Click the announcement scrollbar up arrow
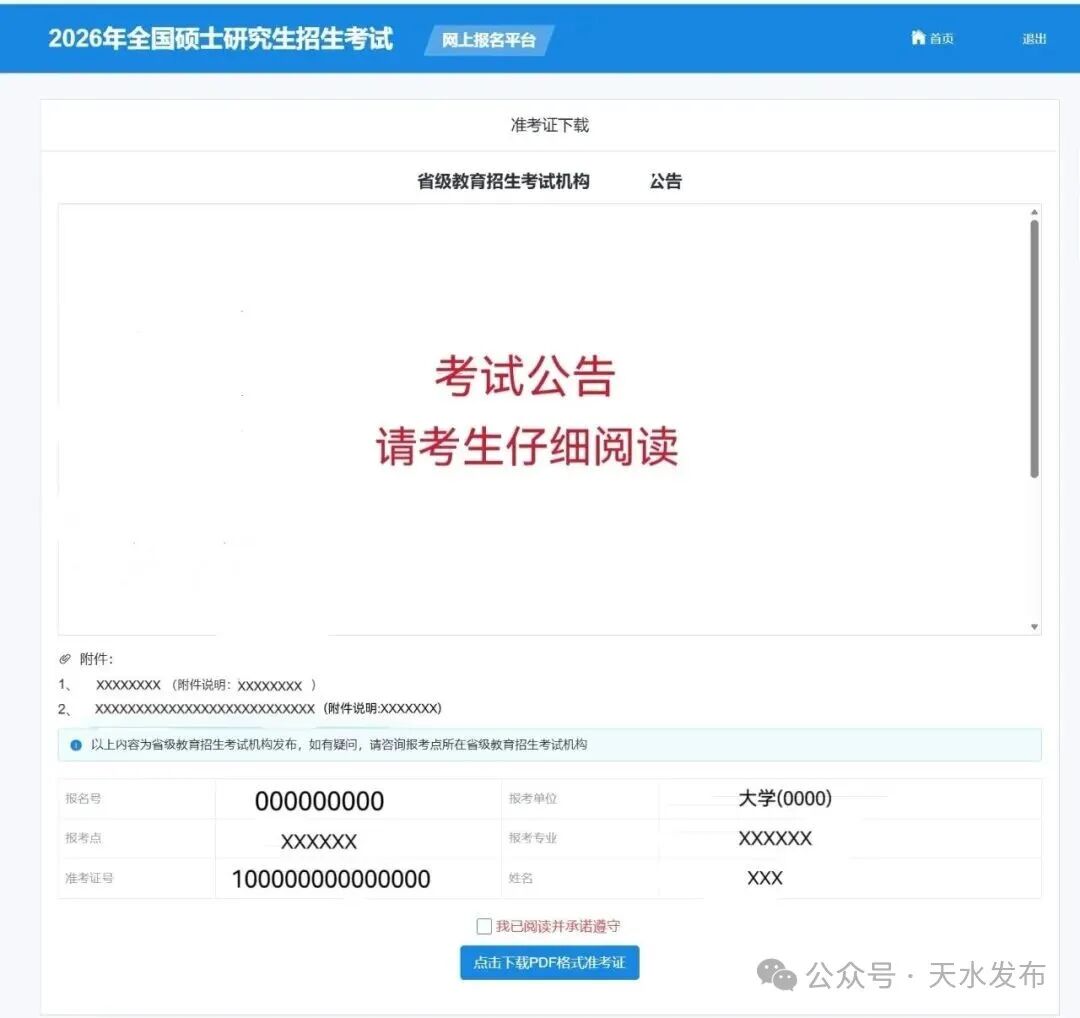Viewport: 1080px width, 1018px height. 1034,213
